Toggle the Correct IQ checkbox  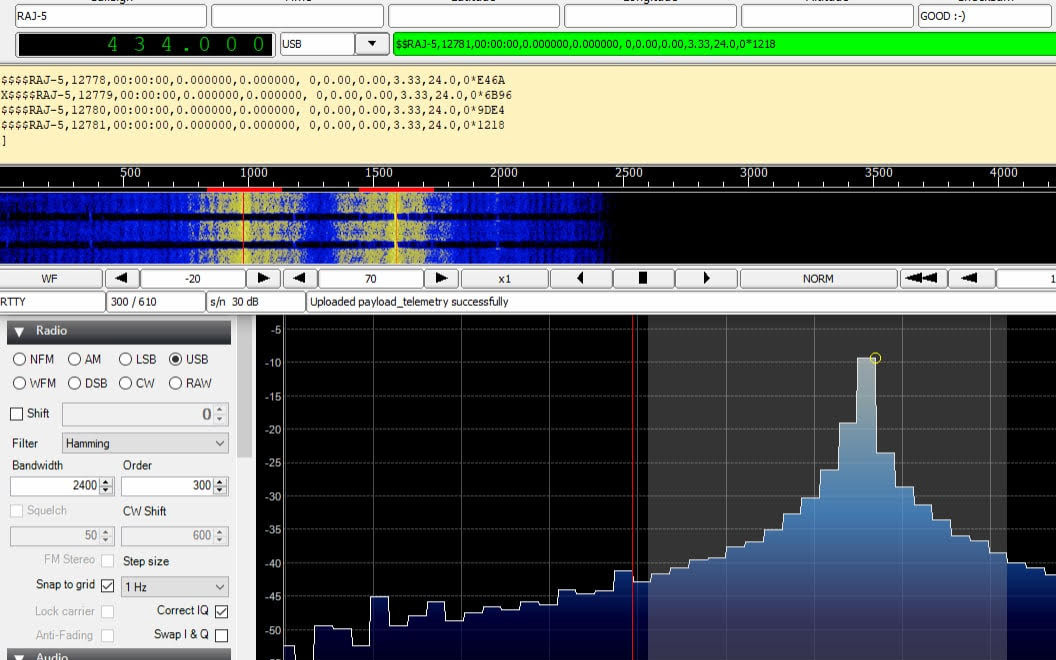(x=221, y=612)
